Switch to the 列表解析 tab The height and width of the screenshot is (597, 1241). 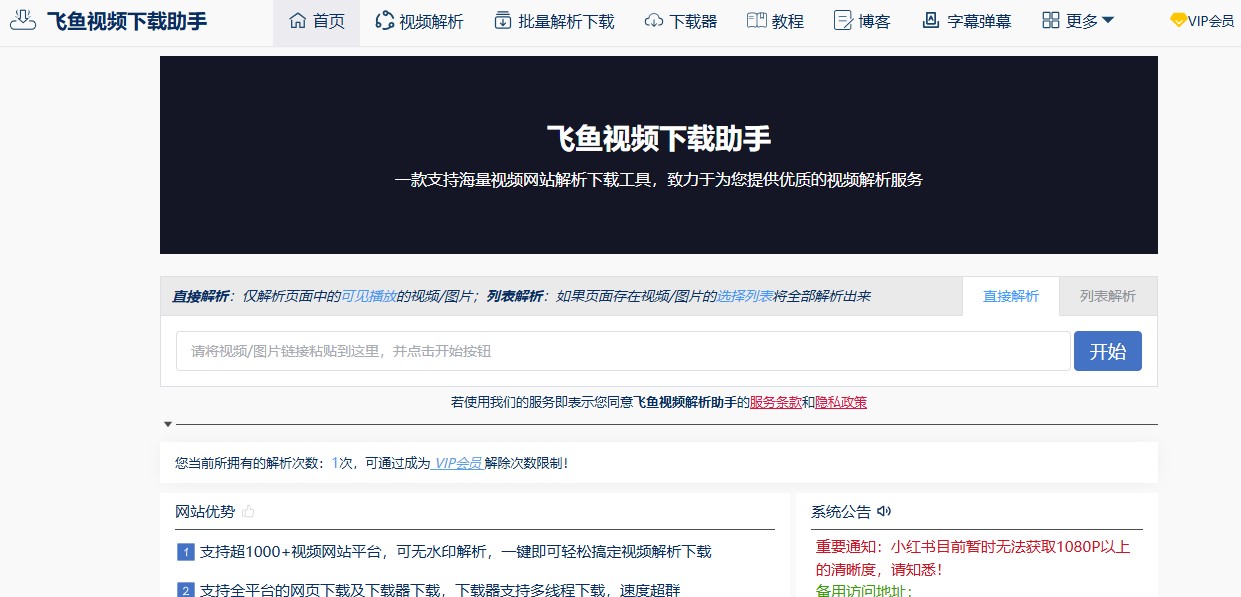(1108, 296)
